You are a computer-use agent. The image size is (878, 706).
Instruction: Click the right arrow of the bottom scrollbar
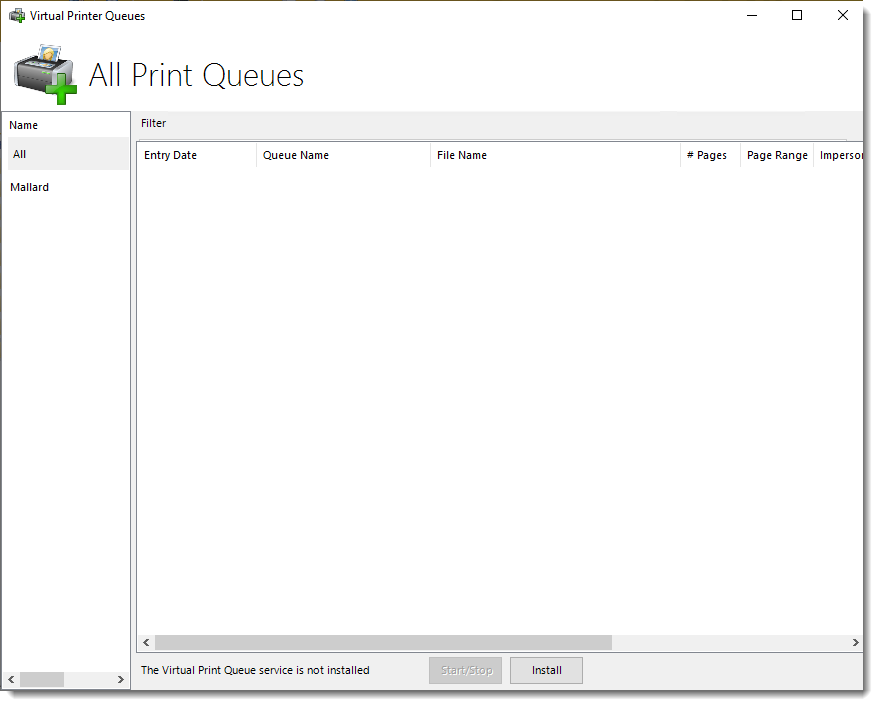coord(856,643)
